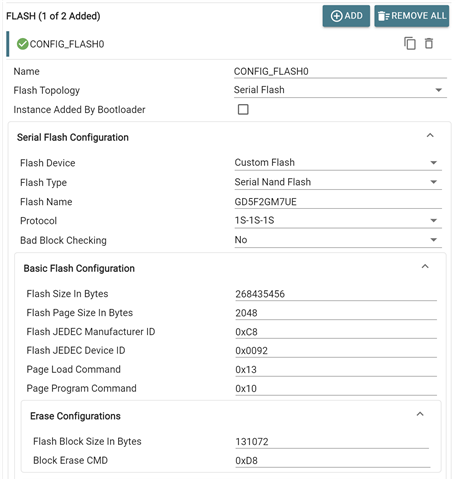Click the REMOVE ALL button
455x480 pixels.
[x=412, y=16]
